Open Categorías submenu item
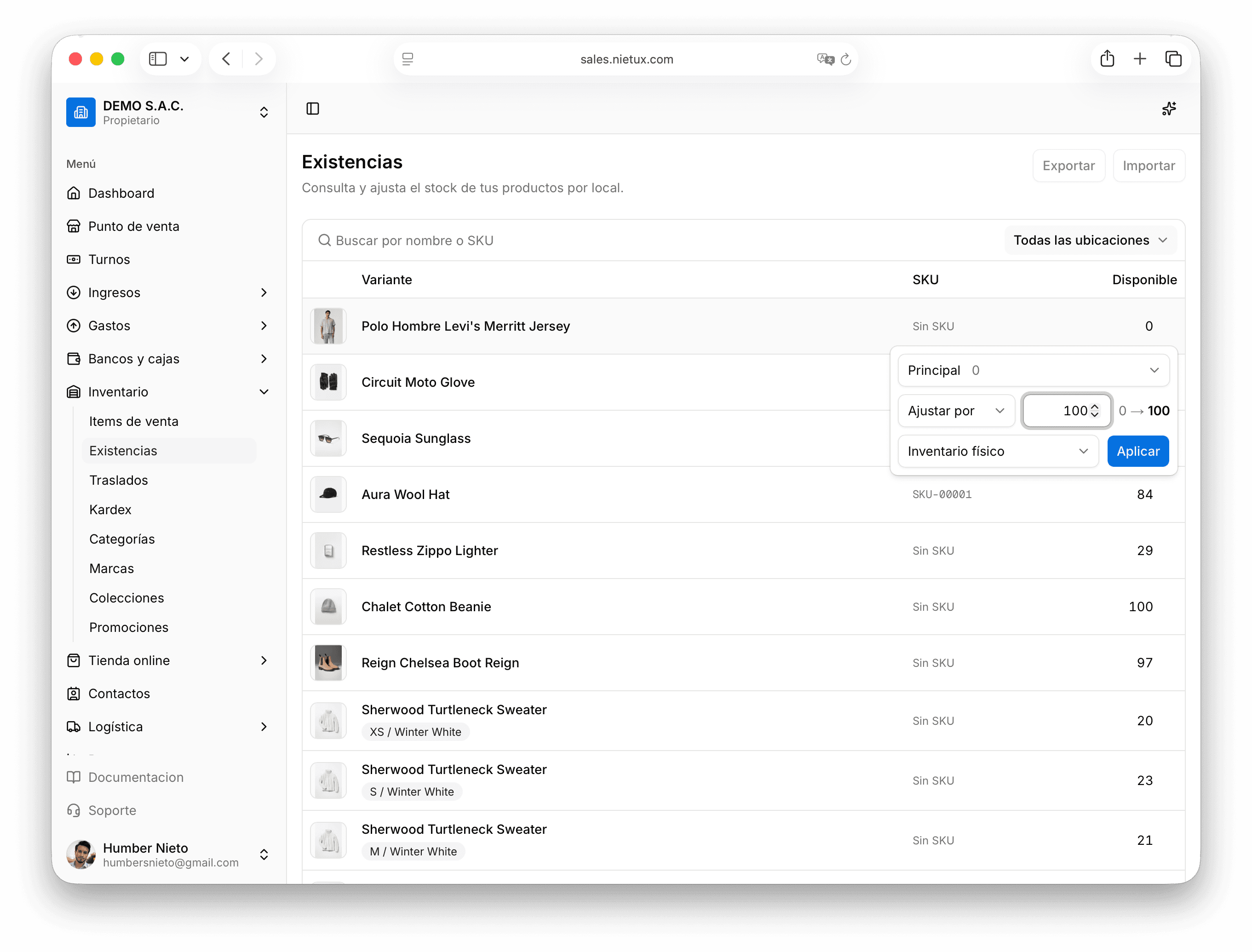The image size is (1252, 952). click(x=169, y=539)
